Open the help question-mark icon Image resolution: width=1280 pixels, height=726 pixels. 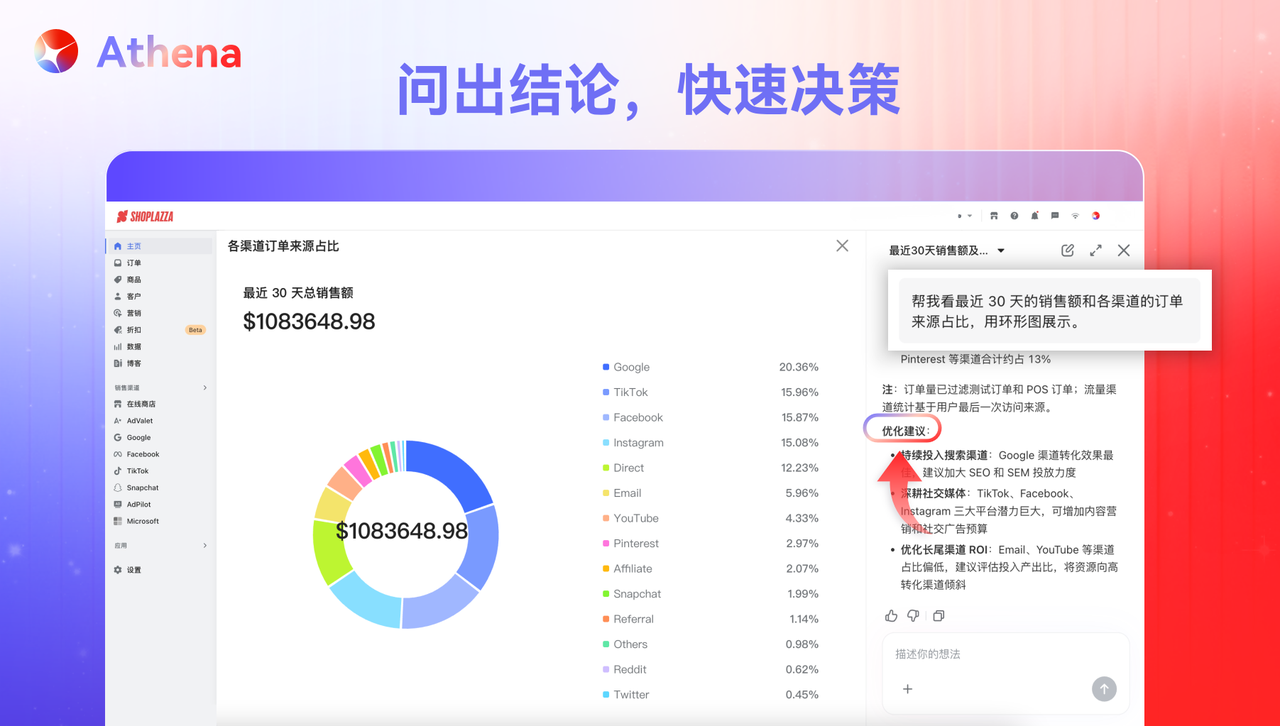click(x=1014, y=216)
